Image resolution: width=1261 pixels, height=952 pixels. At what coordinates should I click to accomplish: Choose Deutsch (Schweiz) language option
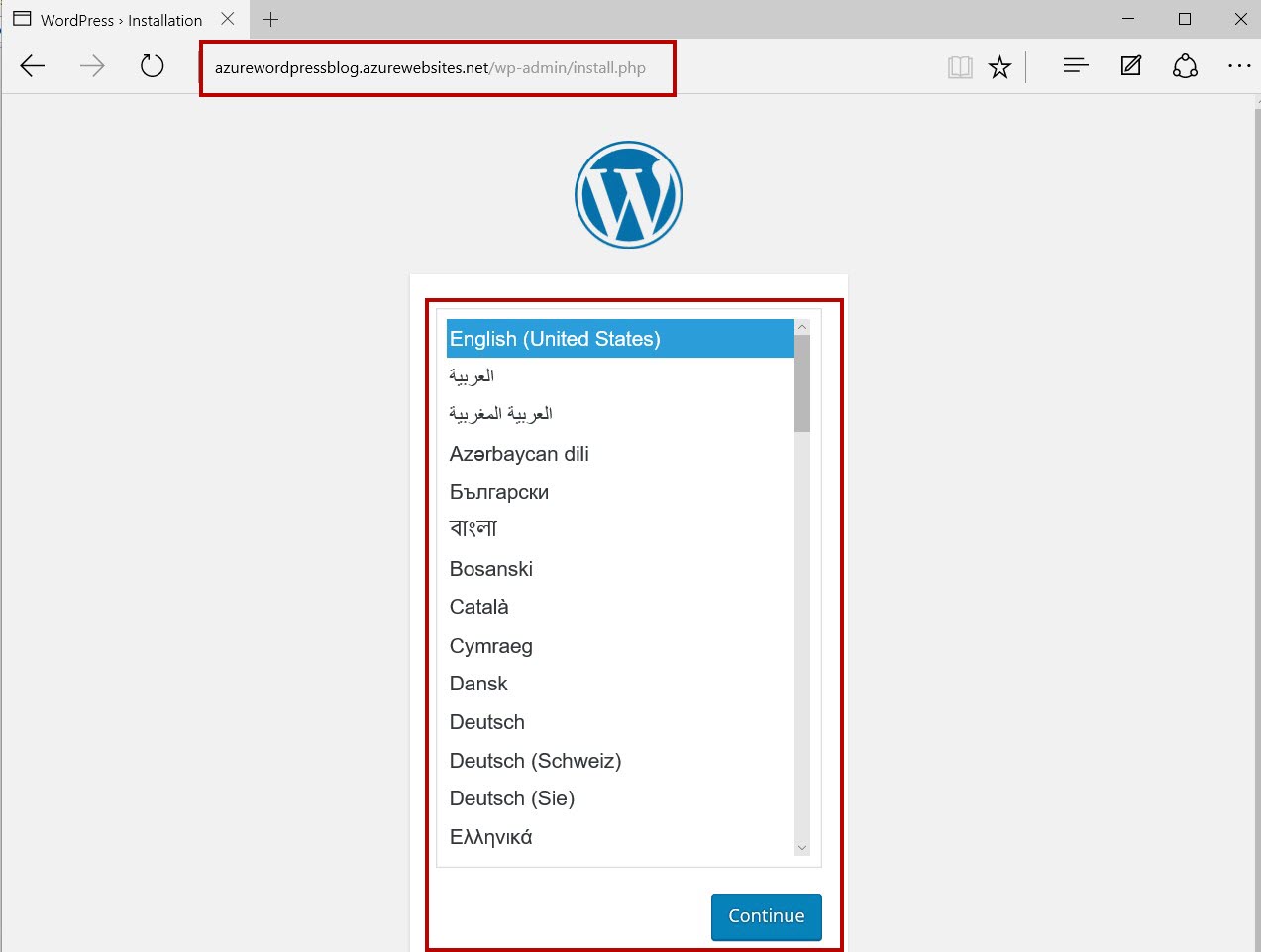coord(620,761)
